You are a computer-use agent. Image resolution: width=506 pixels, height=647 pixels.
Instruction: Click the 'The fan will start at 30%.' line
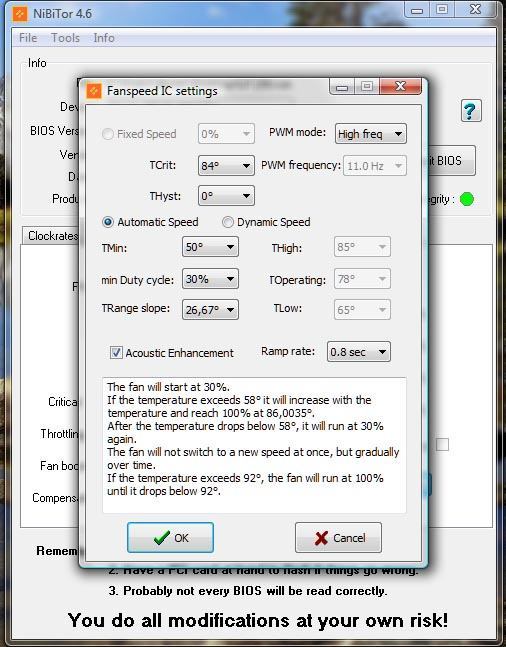[x=168, y=387]
